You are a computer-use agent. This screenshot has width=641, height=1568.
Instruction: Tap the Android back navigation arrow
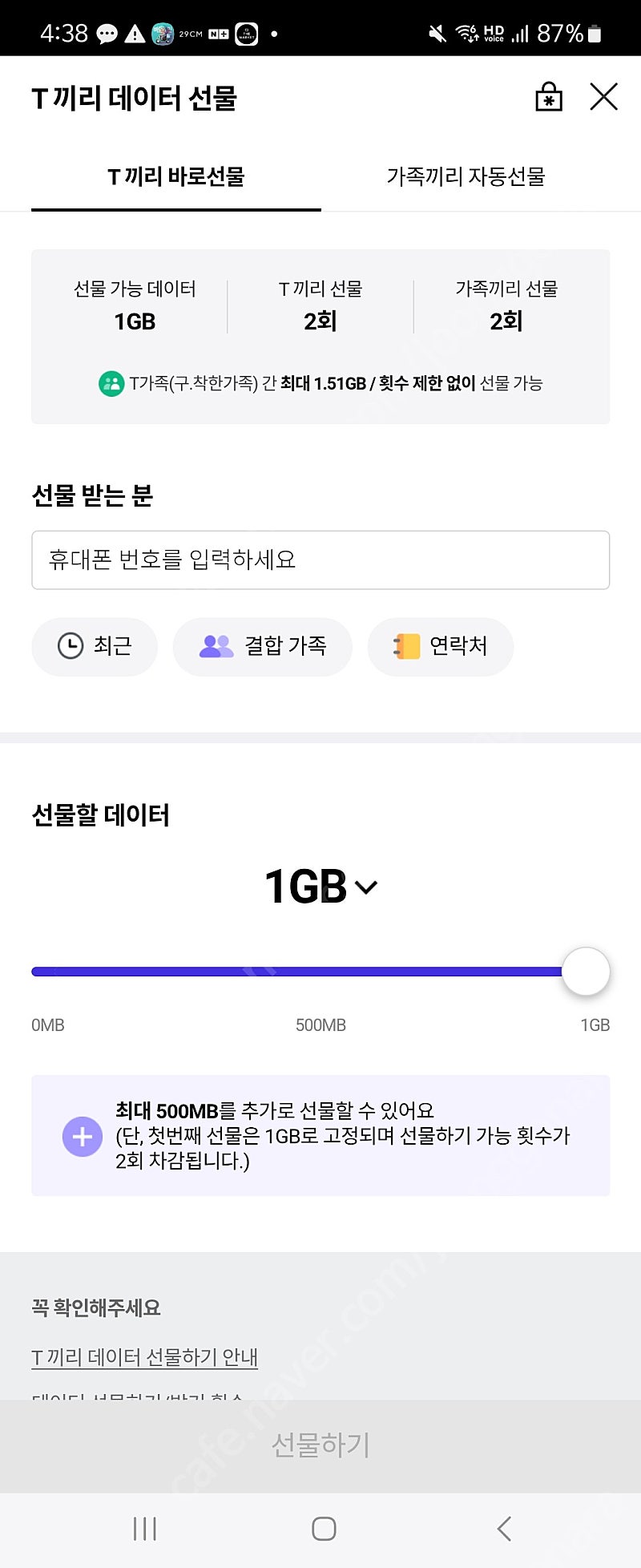click(x=504, y=1529)
